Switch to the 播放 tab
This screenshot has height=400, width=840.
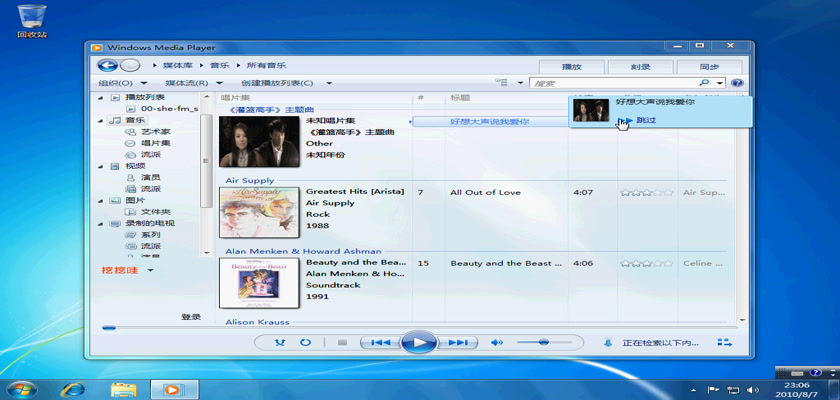[x=571, y=66]
